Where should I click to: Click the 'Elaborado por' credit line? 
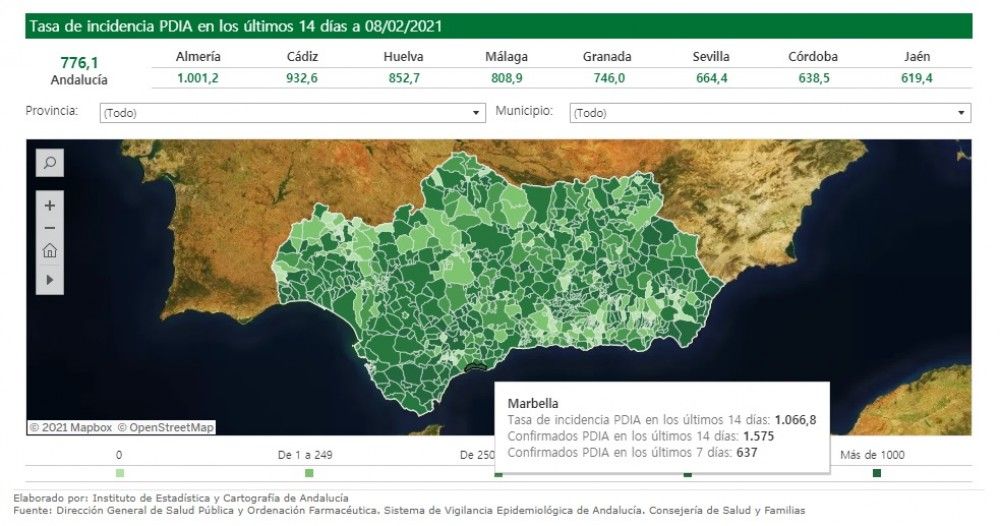181,498
